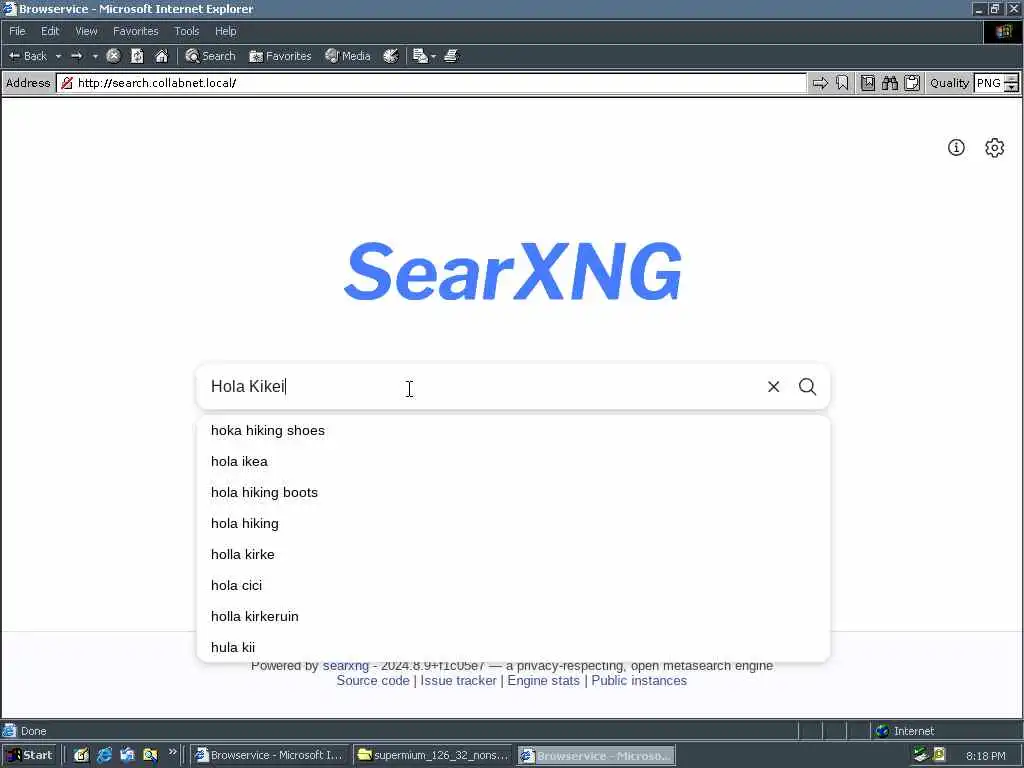The width and height of the screenshot is (1024, 768).
Task: Click the 8:18 PM clock
Action: click(x=985, y=756)
